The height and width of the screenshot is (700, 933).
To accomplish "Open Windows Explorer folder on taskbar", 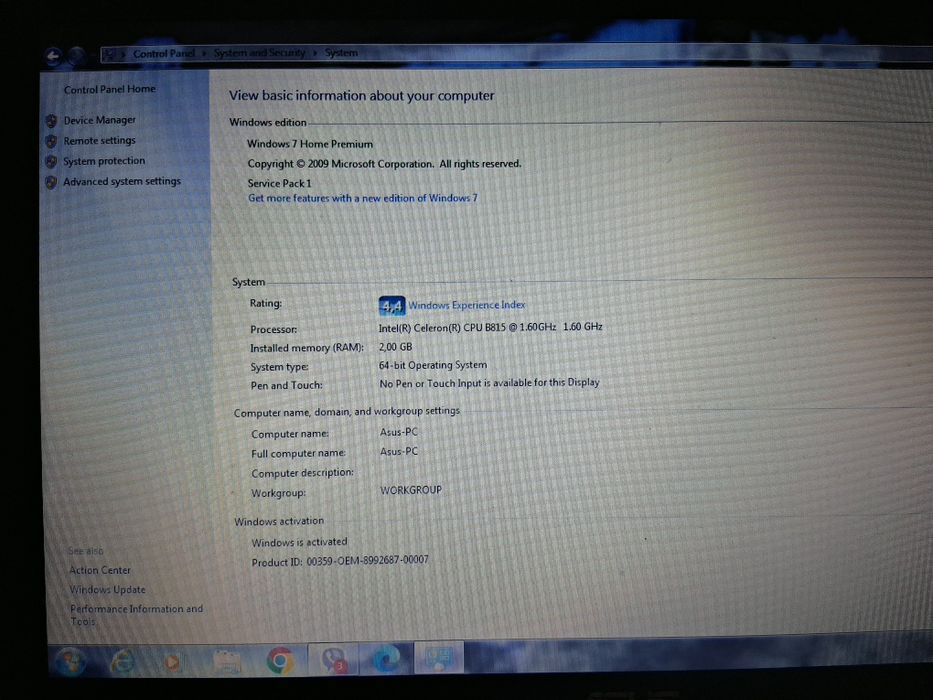I will (x=227, y=661).
